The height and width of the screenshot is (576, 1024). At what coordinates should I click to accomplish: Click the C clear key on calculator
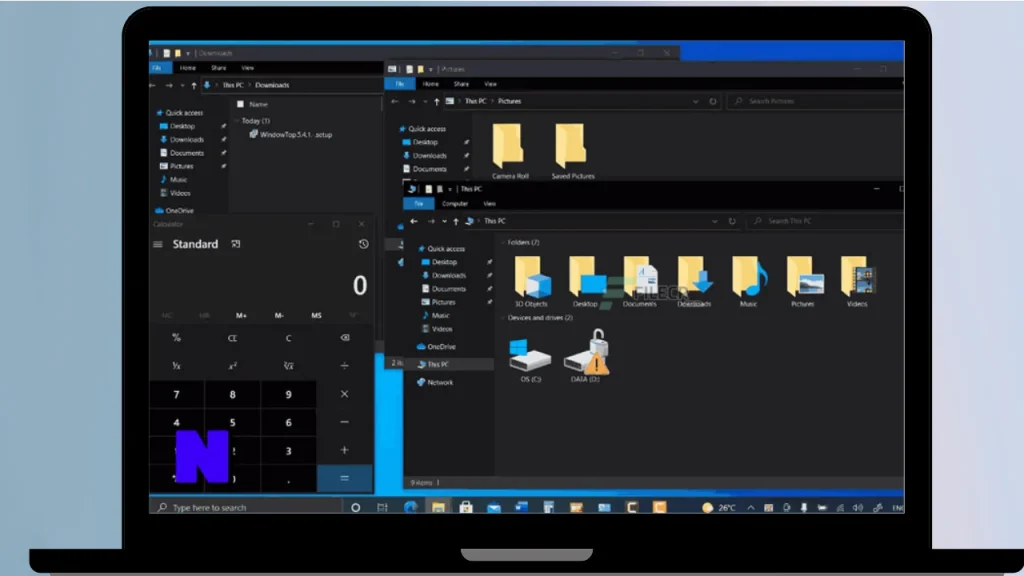click(x=288, y=338)
